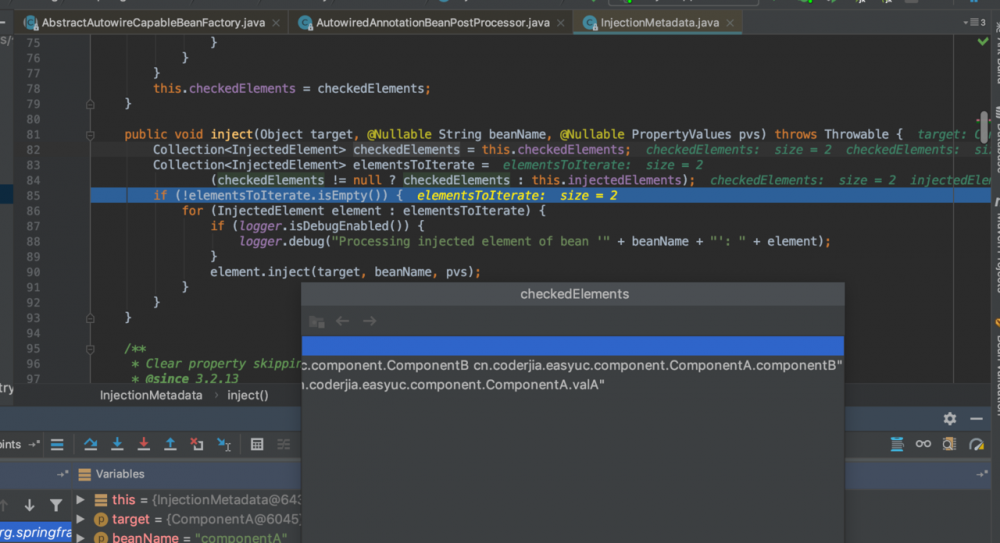Open the hidden tabs list indicator
Image resolution: width=1000 pixels, height=543 pixels.
(974, 22)
